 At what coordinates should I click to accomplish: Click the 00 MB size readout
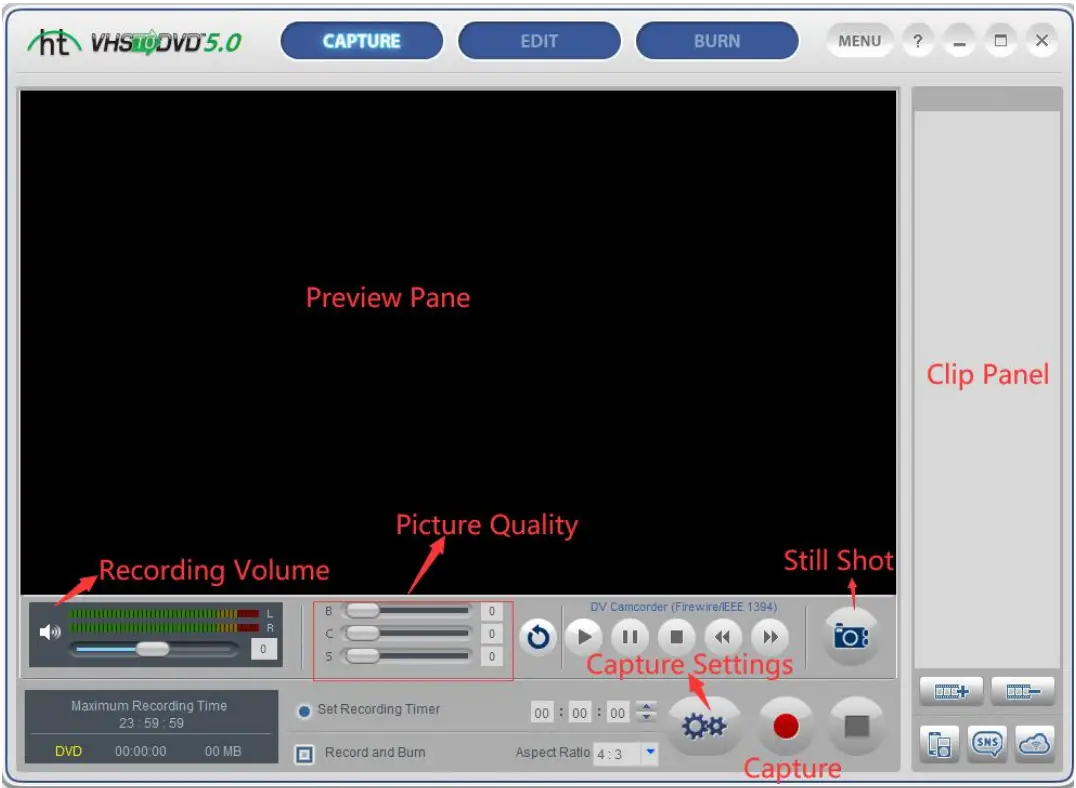point(223,752)
